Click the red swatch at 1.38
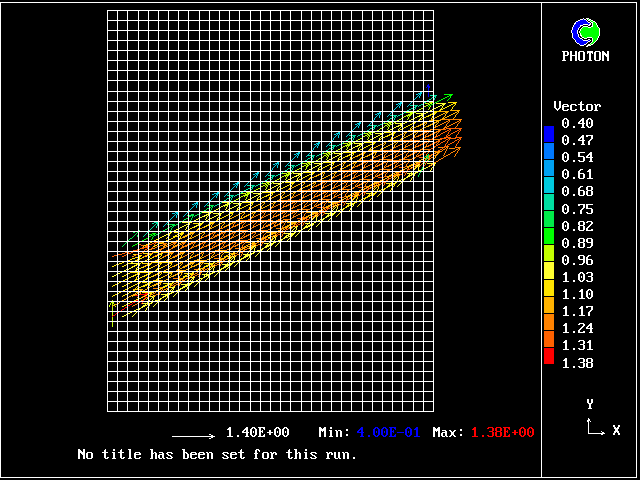 548,357
